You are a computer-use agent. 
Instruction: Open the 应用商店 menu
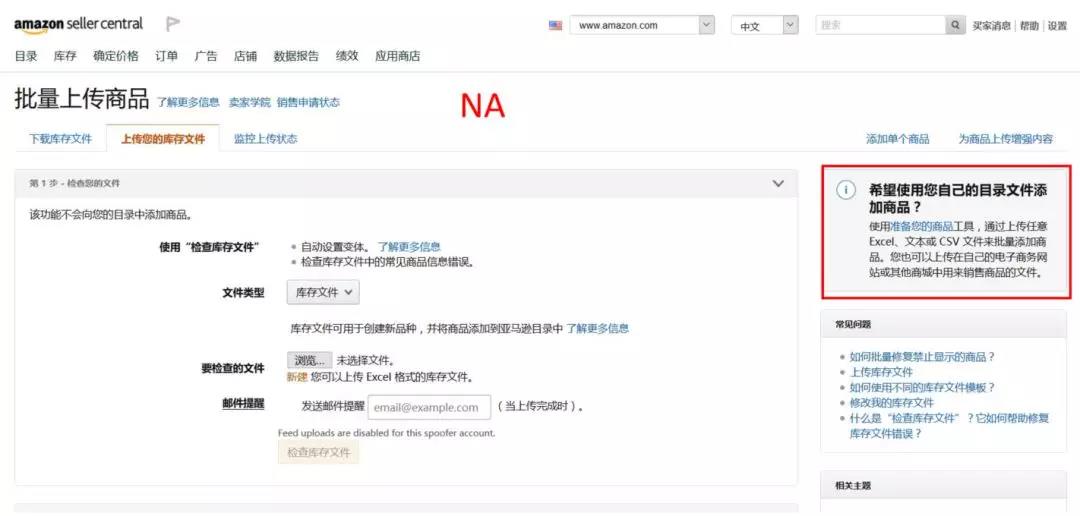(x=397, y=56)
